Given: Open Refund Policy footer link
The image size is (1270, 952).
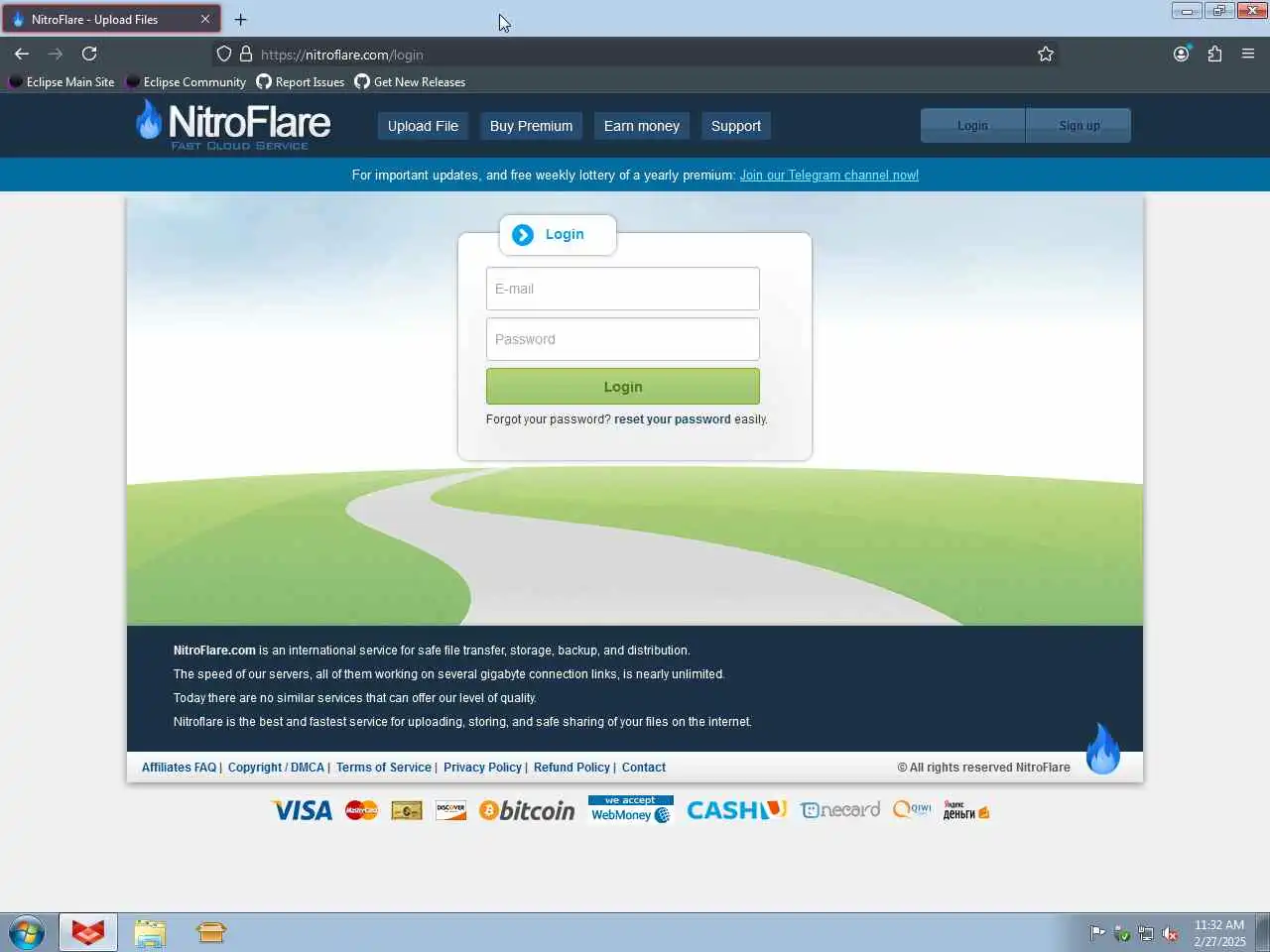Looking at the screenshot, I should [571, 768].
